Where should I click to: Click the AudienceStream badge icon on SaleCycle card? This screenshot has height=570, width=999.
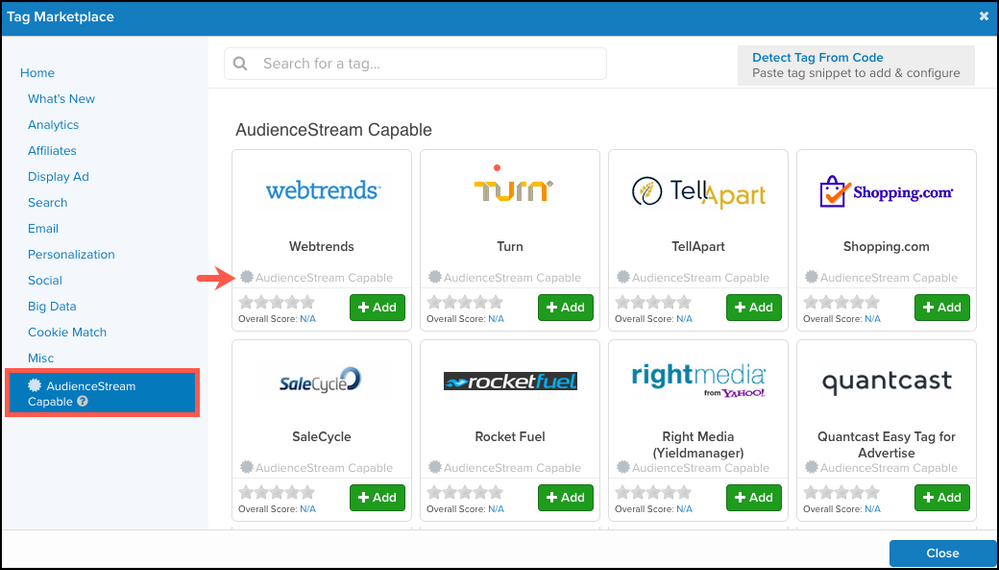coord(247,467)
